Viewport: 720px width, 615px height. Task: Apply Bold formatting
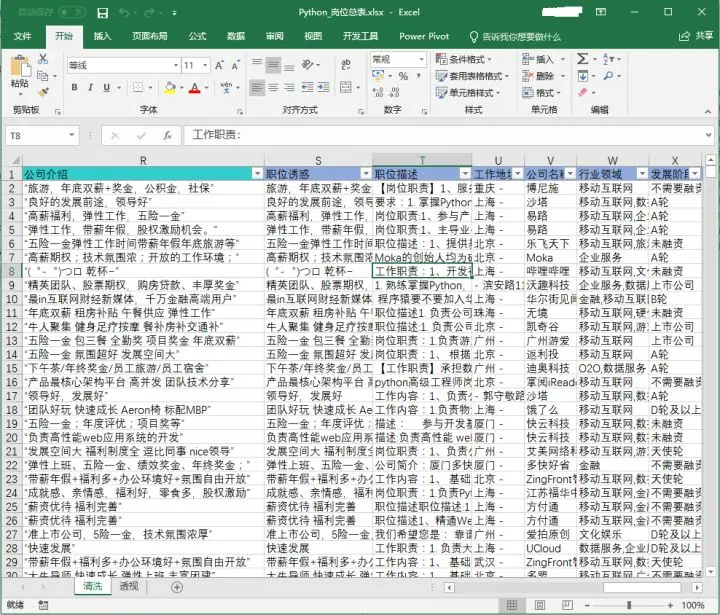point(74,87)
